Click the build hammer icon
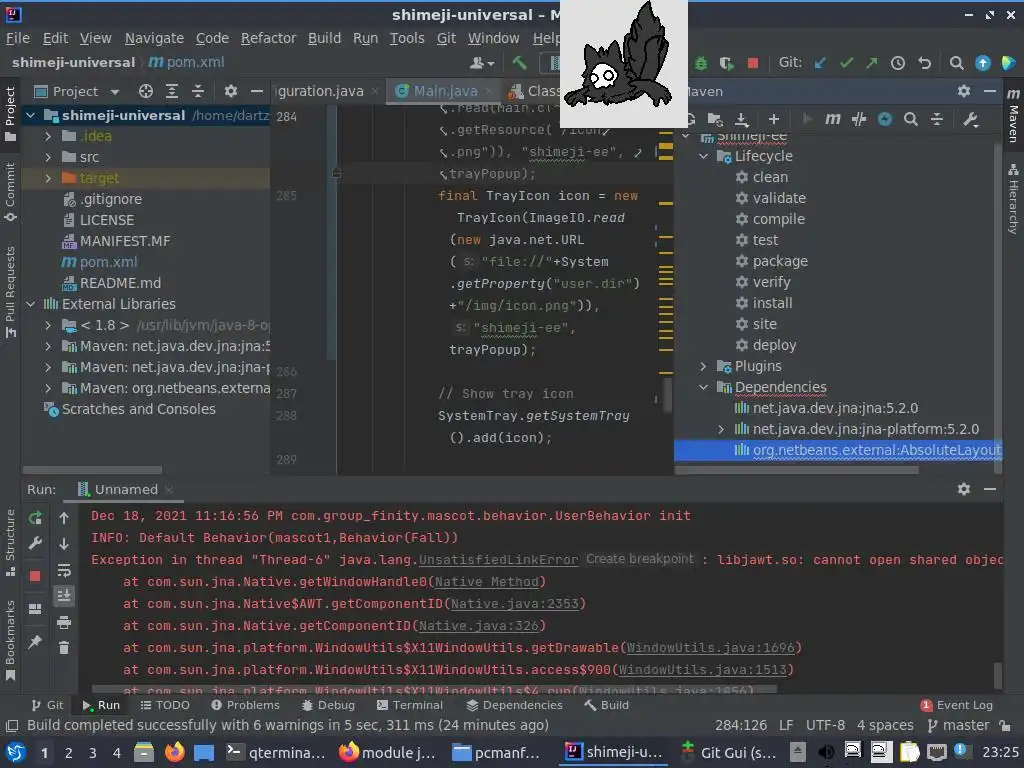 click(520, 63)
